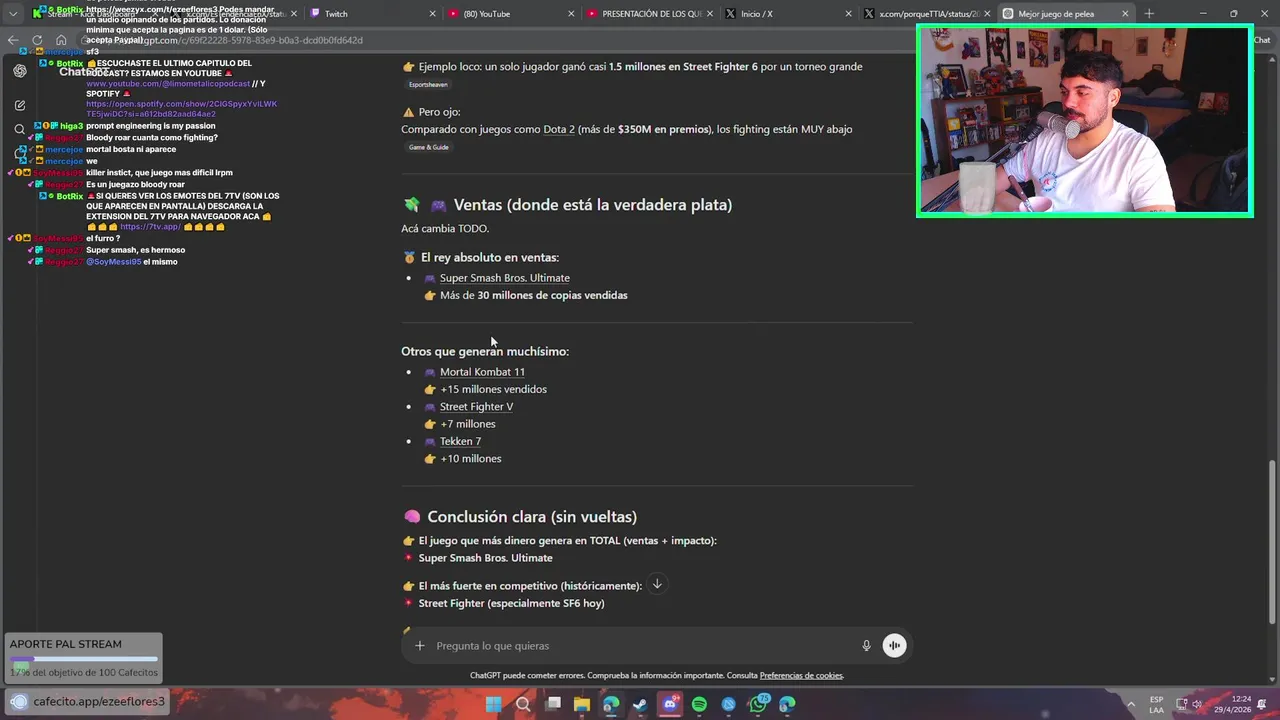Open the ChatGPT sidebar logo icon
The image size is (1280, 720).
(x=20, y=71)
